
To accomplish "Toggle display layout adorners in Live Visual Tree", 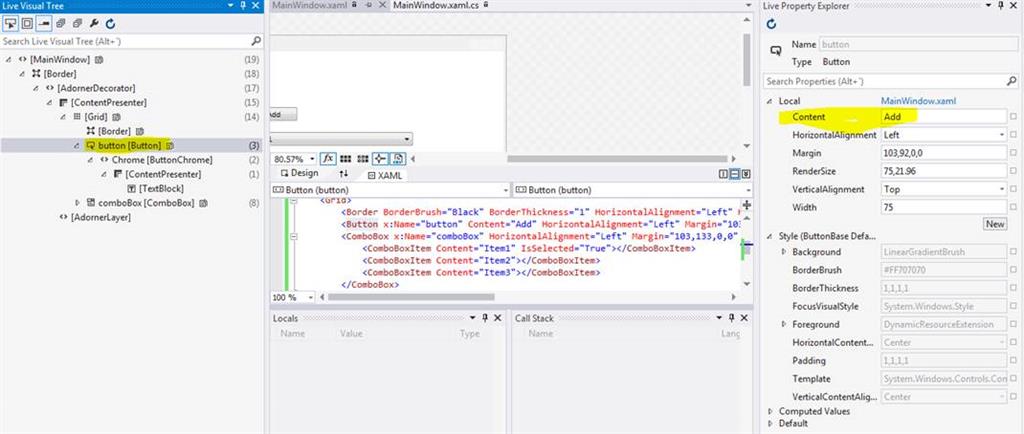I will 27,23.
